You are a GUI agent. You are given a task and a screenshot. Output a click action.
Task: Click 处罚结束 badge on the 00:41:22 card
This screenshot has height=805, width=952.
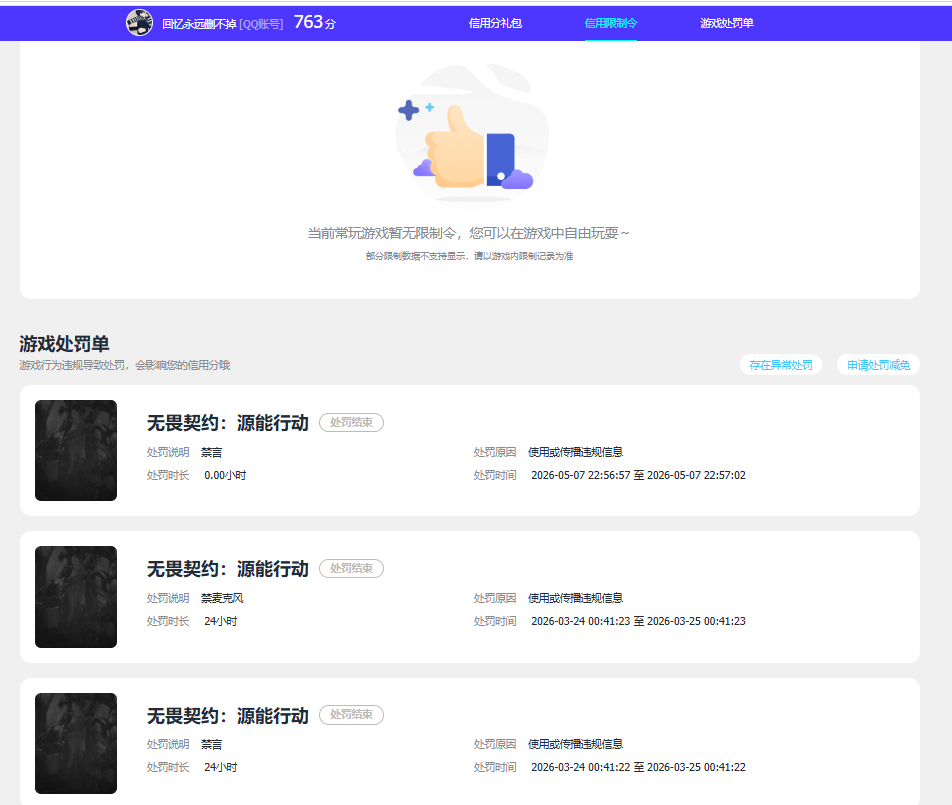coord(352,715)
